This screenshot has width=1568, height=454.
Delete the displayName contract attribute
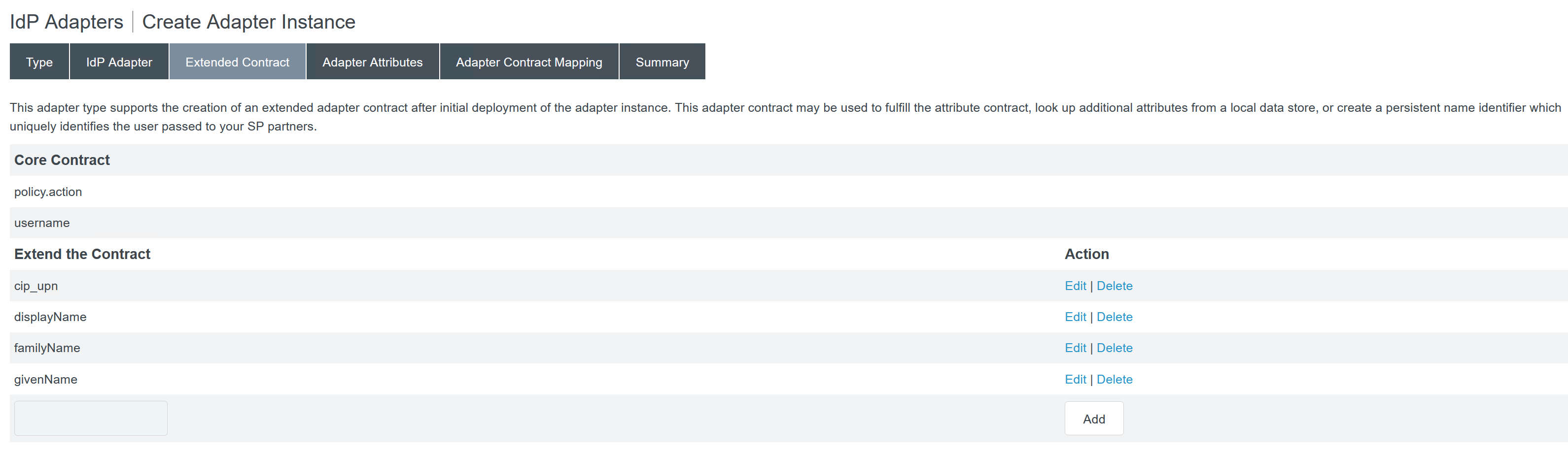pyautogui.click(x=1115, y=317)
